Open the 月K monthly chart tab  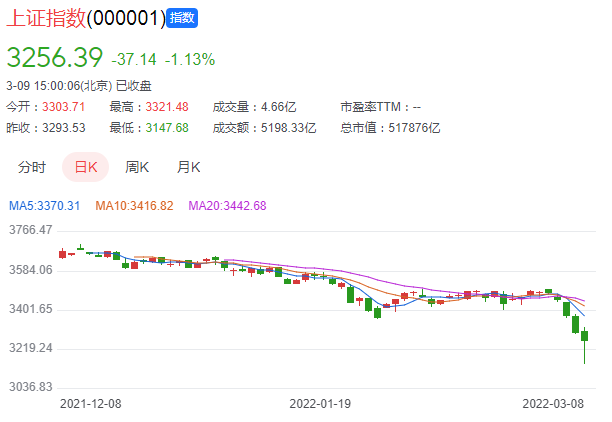coord(188,167)
